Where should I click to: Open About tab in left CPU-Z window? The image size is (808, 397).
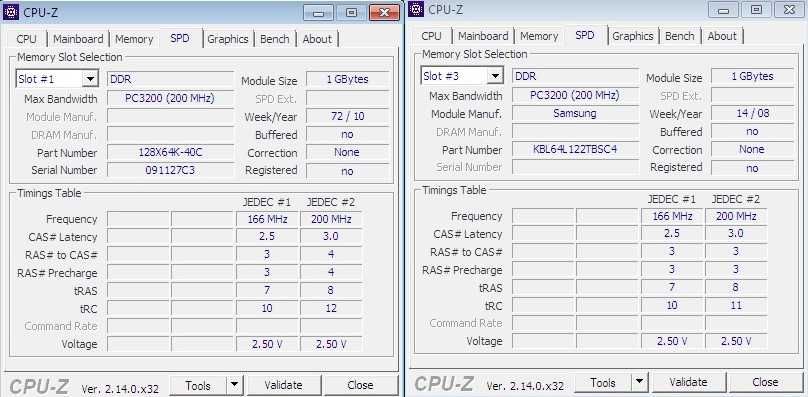point(317,39)
